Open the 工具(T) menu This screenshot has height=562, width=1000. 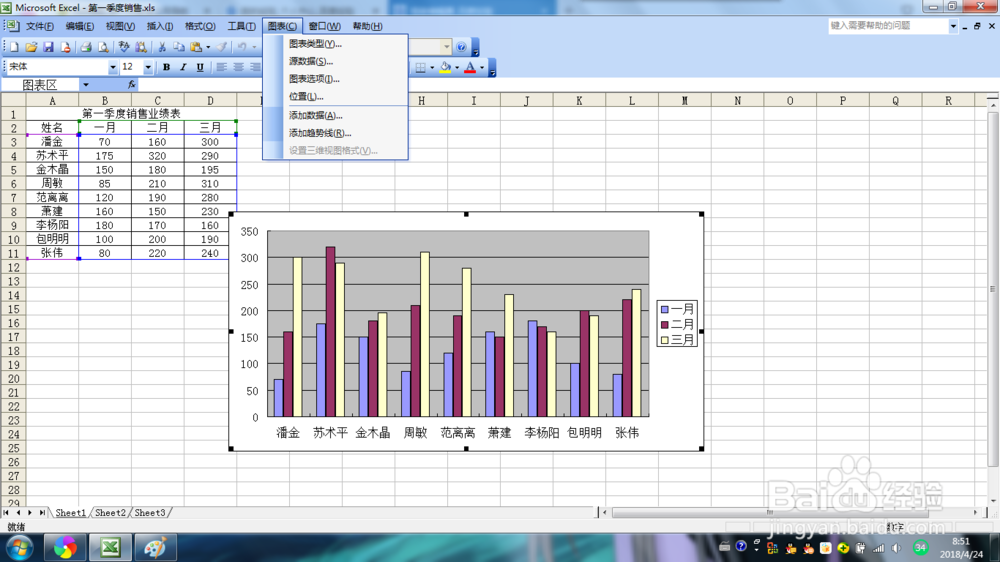241,26
